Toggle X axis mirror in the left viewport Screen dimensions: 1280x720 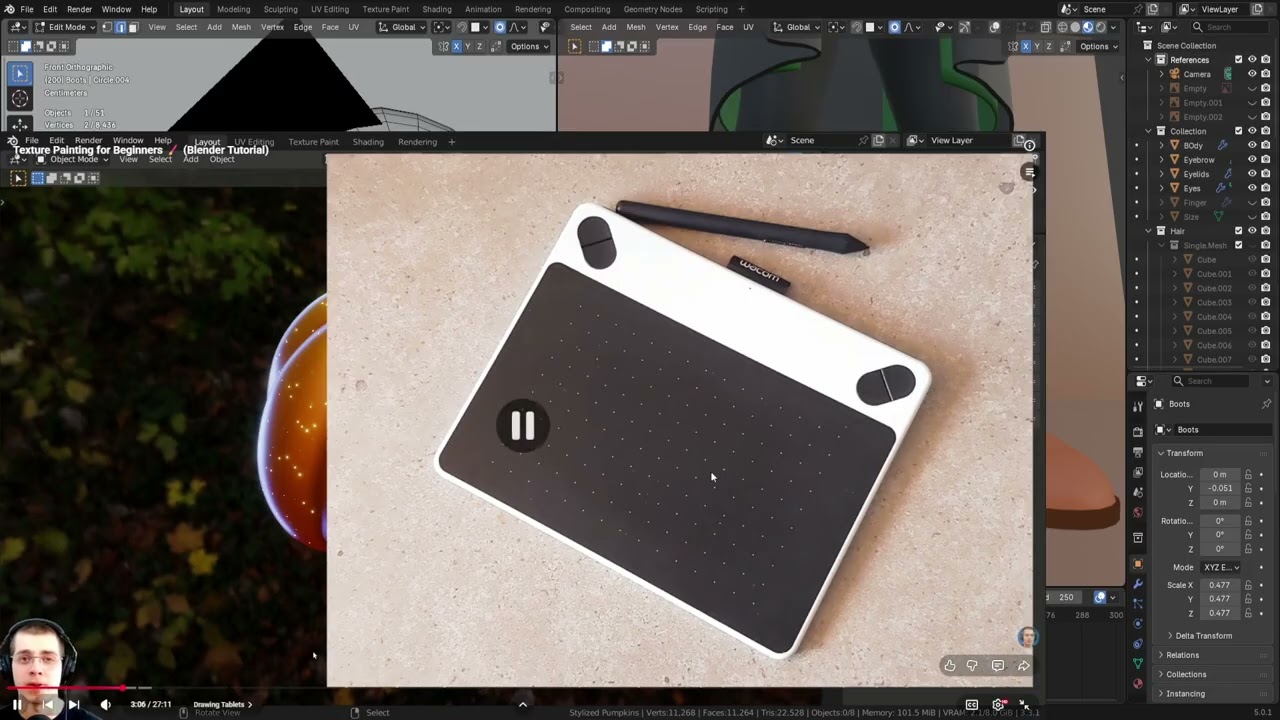[x=456, y=46]
